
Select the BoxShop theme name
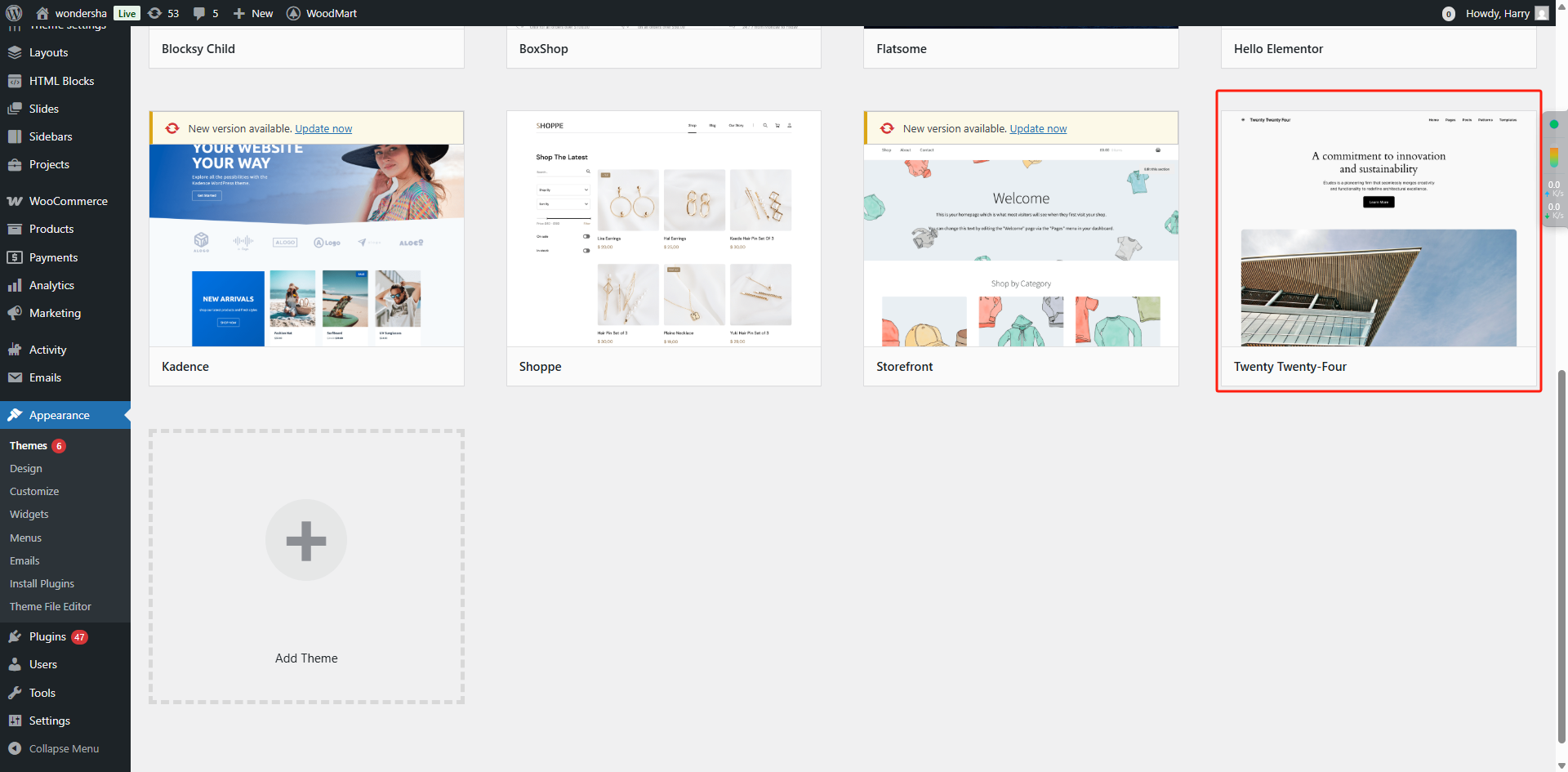[x=544, y=49]
